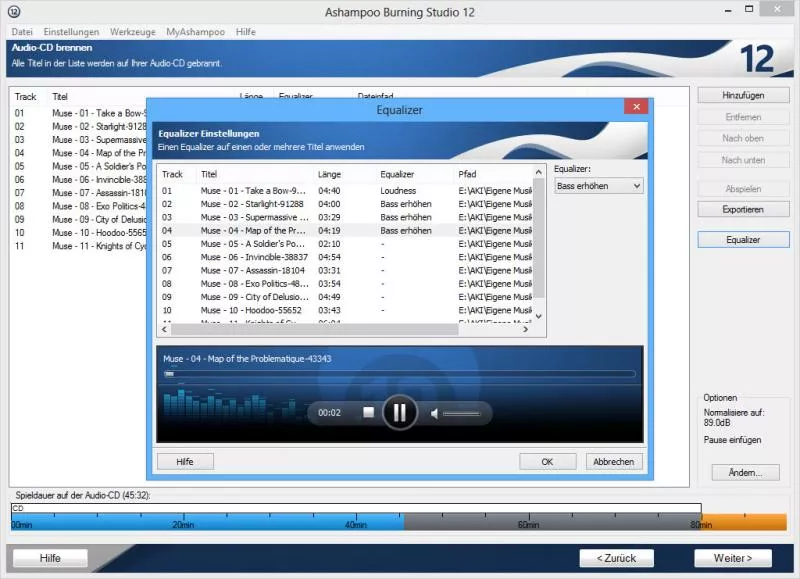Click track 11 Knights of Cy in main list

click(x=80, y=246)
